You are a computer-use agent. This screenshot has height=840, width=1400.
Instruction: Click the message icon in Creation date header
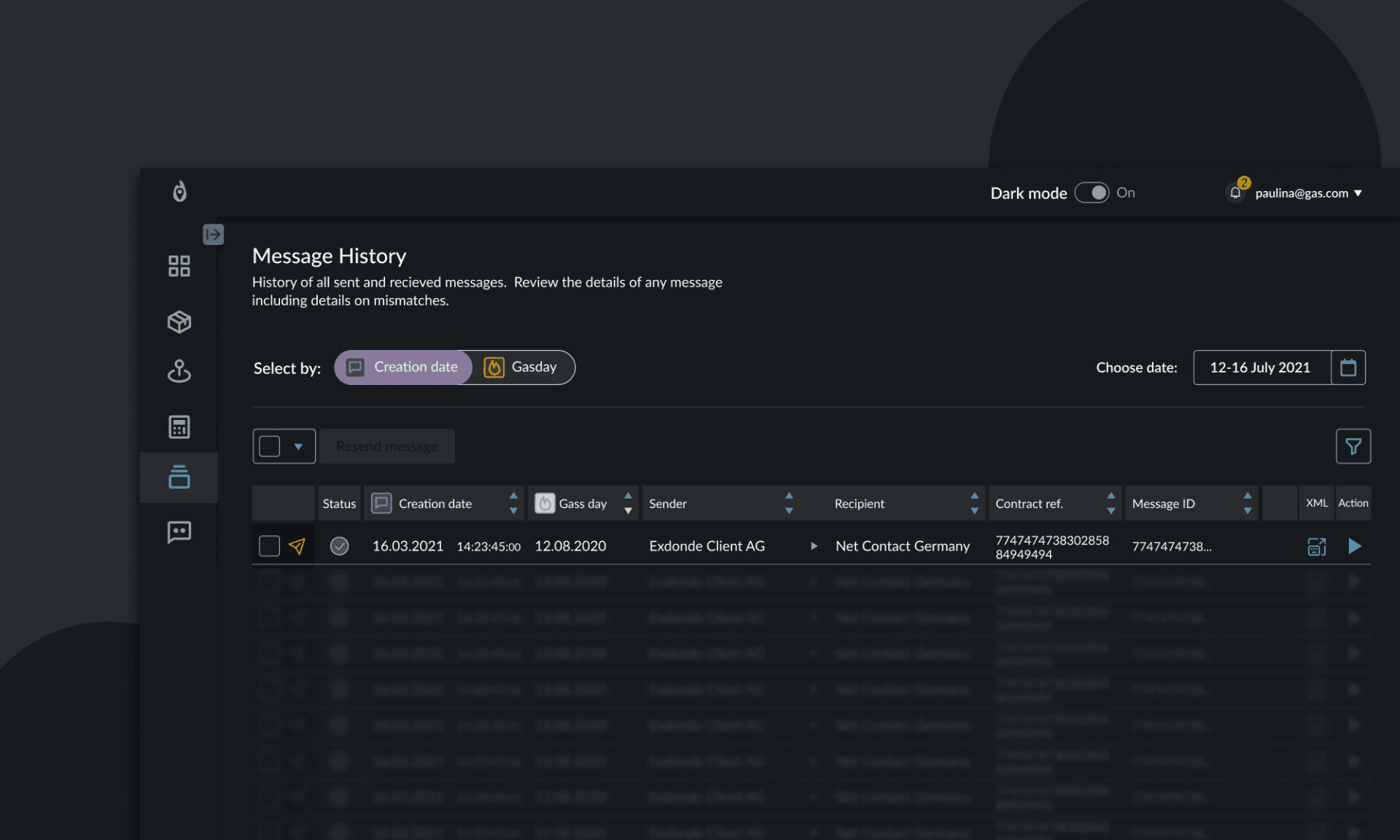coord(381,503)
